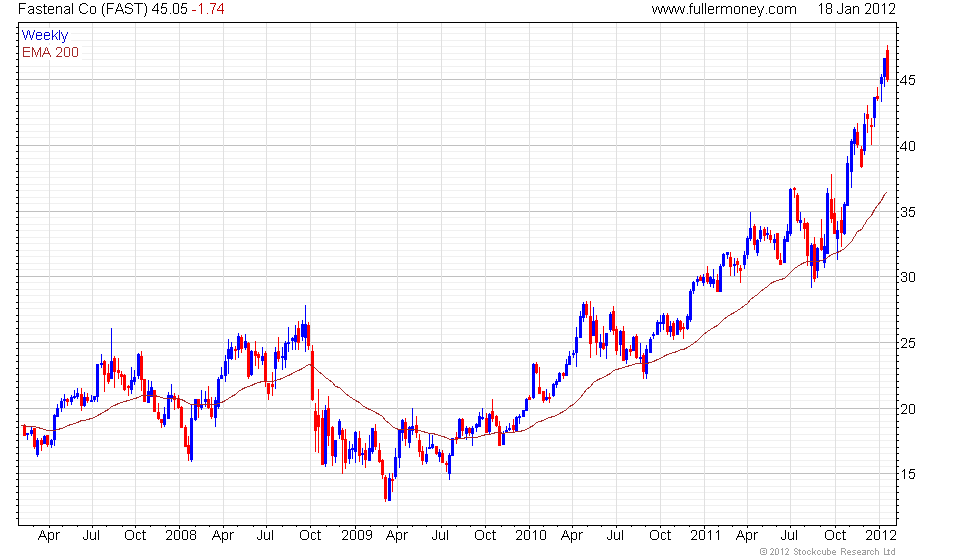Click the 2012 year label on time axis
Viewport: 980px width, 560px height.
tap(881, 536)
